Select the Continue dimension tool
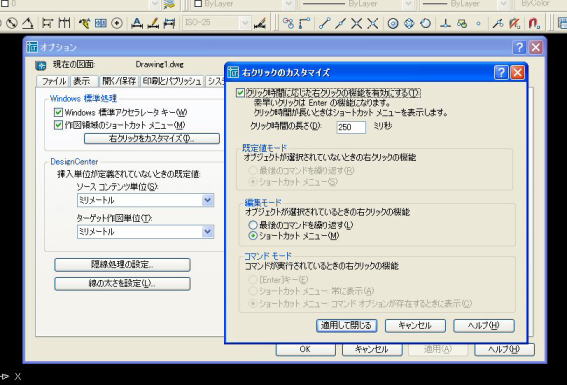The image size is (567, 385). (64, 23)
